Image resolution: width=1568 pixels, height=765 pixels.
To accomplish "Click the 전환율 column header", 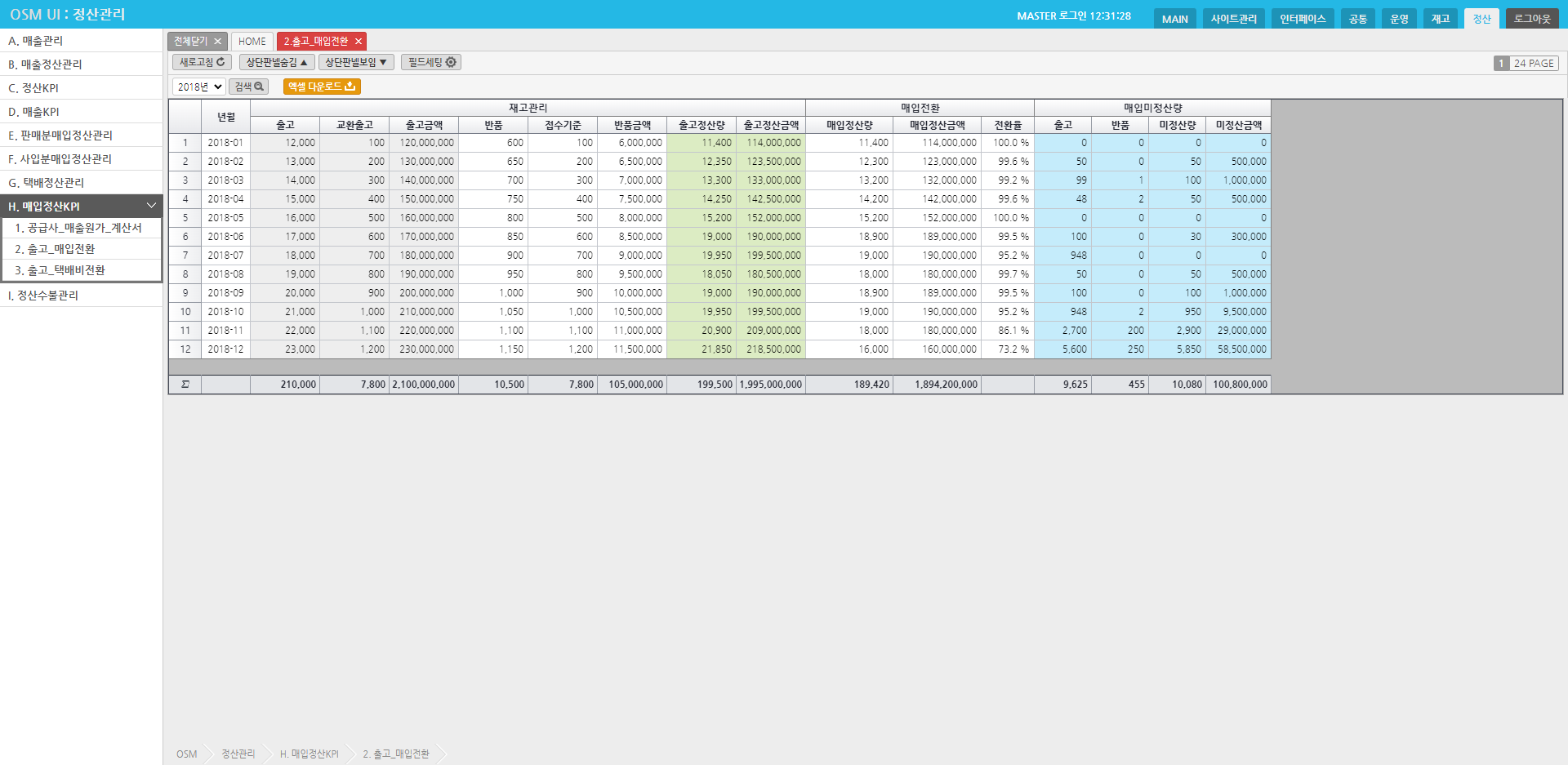I will (x=1008, y=125).
